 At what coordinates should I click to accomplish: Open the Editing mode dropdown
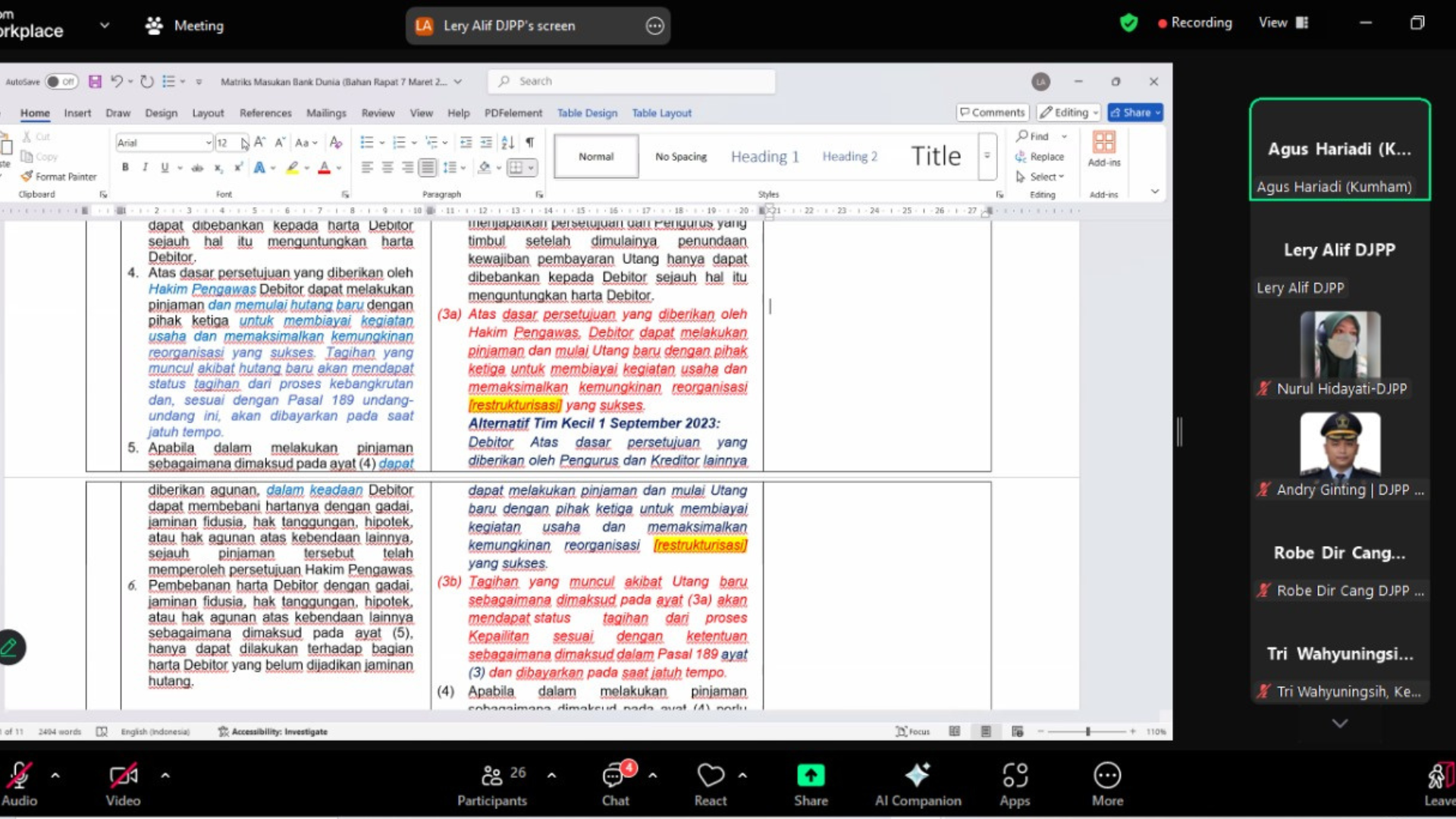(x=1069, y=112)
